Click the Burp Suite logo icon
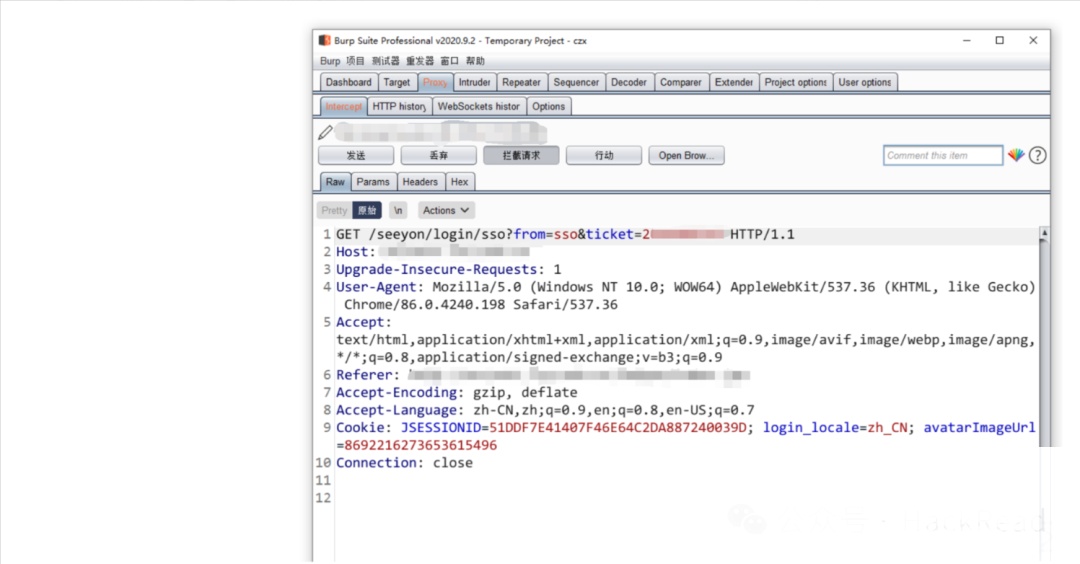The width and height of the screenshot is (1080, 564). tap(324, 41)
